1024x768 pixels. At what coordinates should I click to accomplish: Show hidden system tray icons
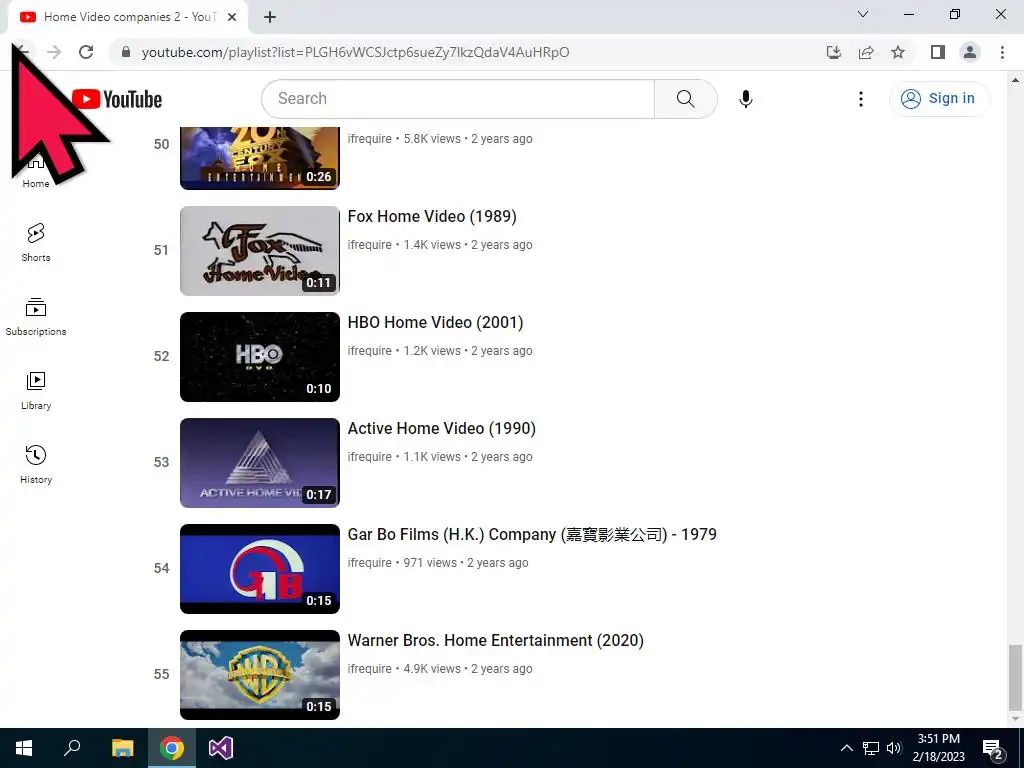tap(846, 748)
